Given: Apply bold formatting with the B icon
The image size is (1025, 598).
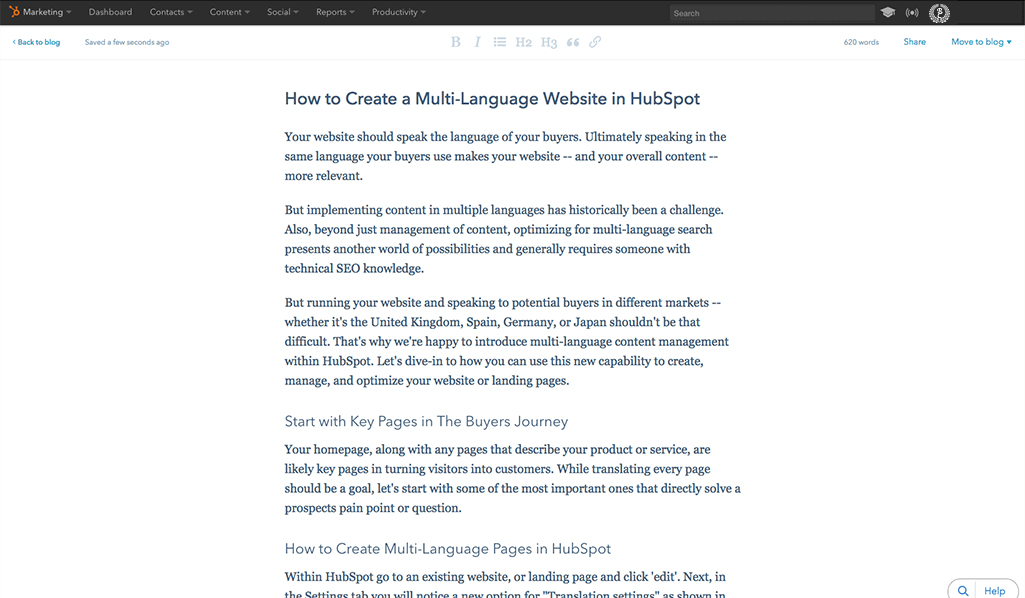Looking at the screenshot, I should click(456, 42).
